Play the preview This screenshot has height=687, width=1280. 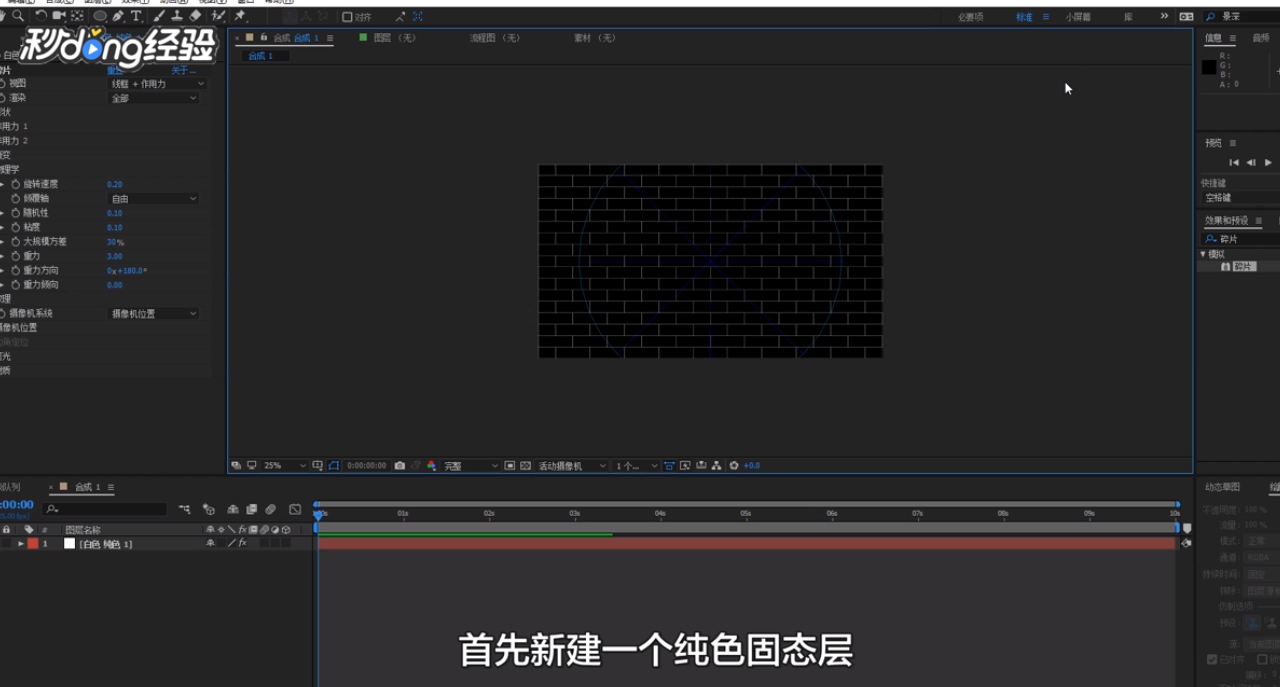1268,162
